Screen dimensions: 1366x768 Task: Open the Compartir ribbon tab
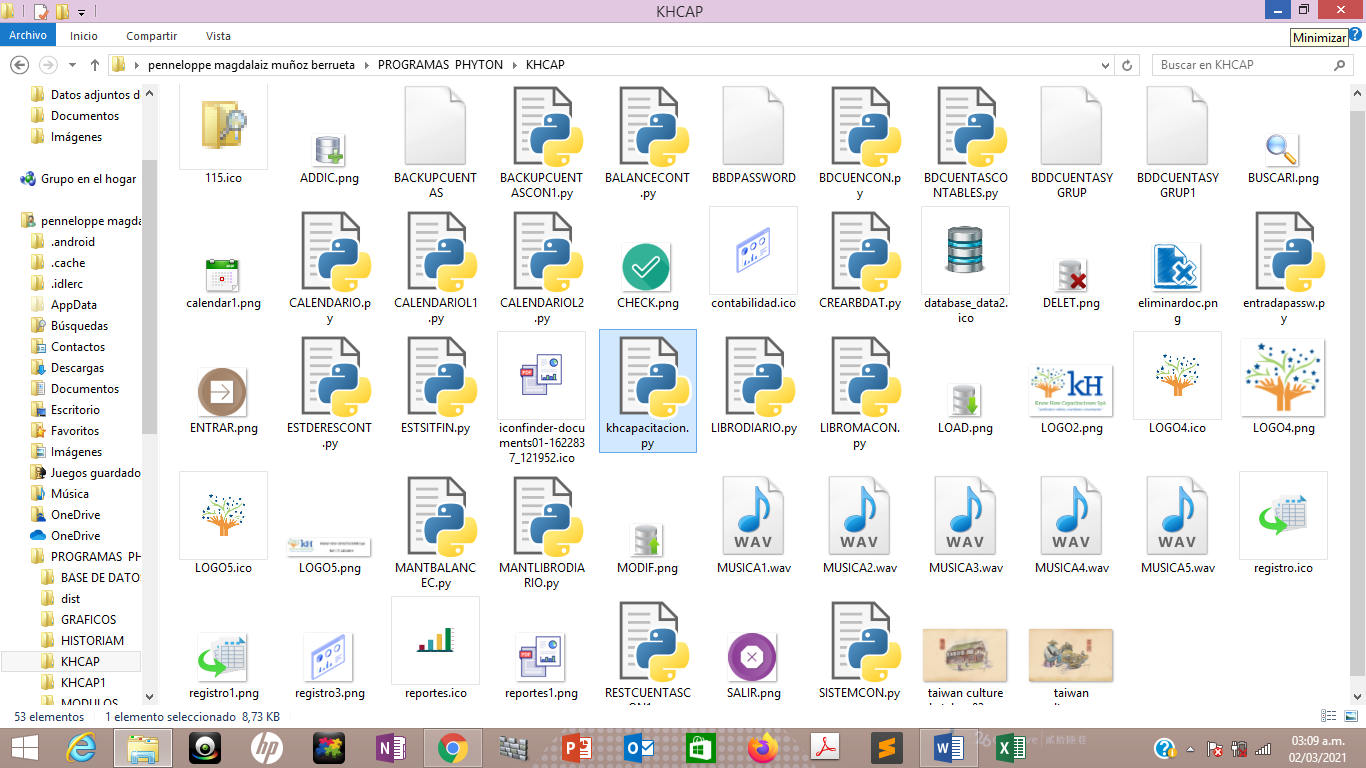[152, 36]
